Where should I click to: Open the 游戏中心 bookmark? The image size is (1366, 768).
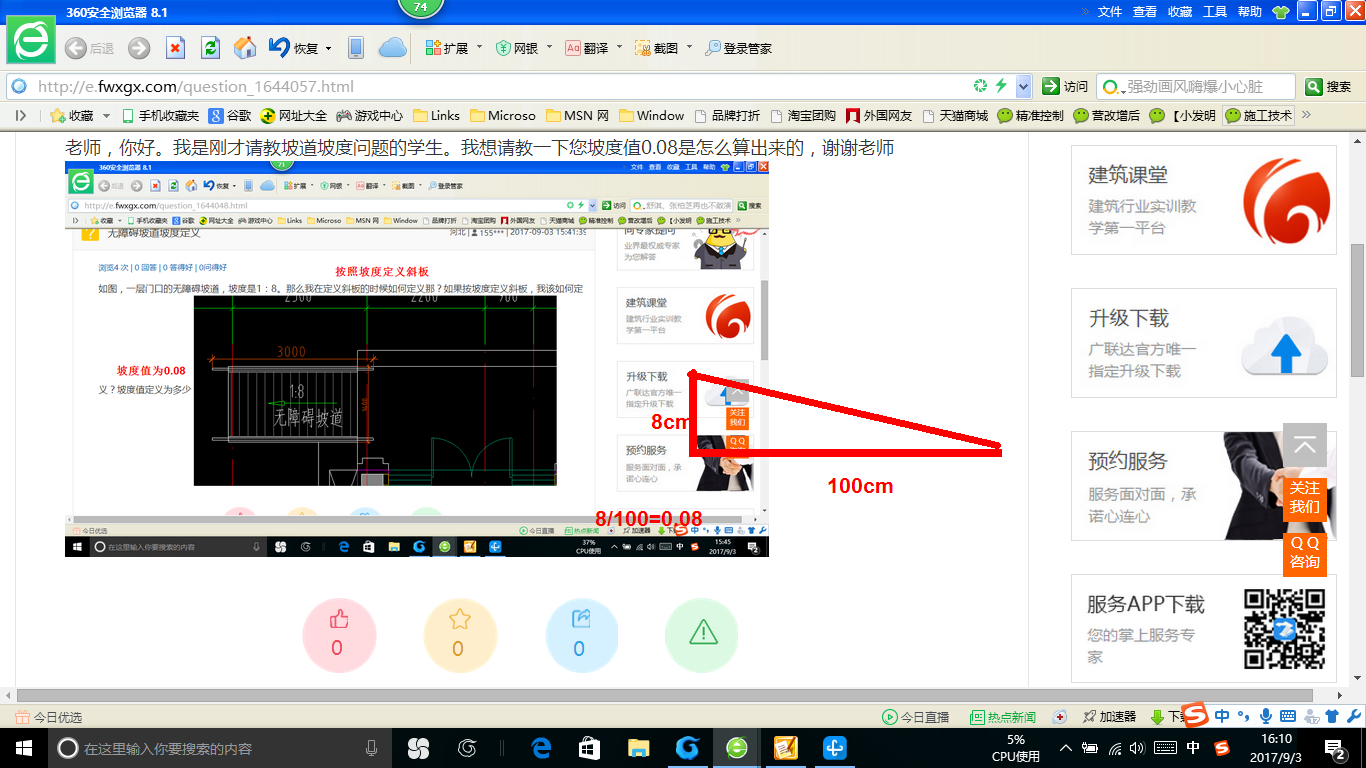(x=370, y=115)
